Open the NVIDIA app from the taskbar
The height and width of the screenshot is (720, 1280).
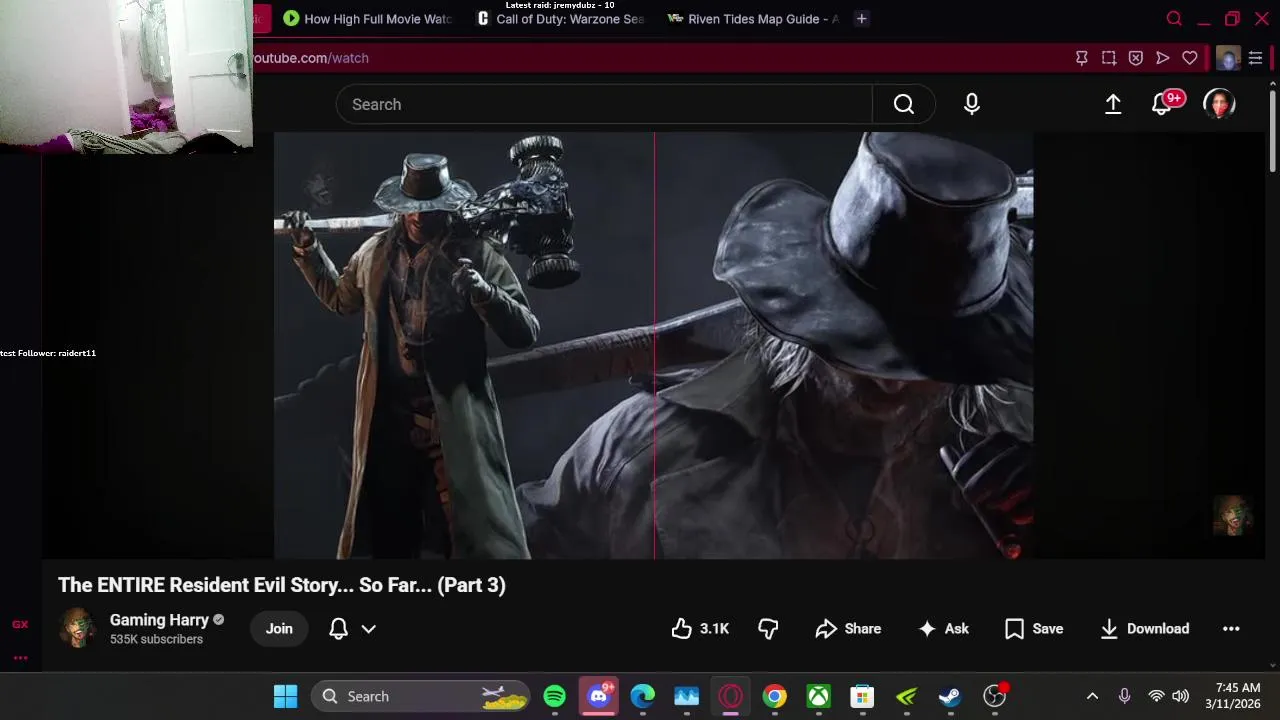pos(907,696)
